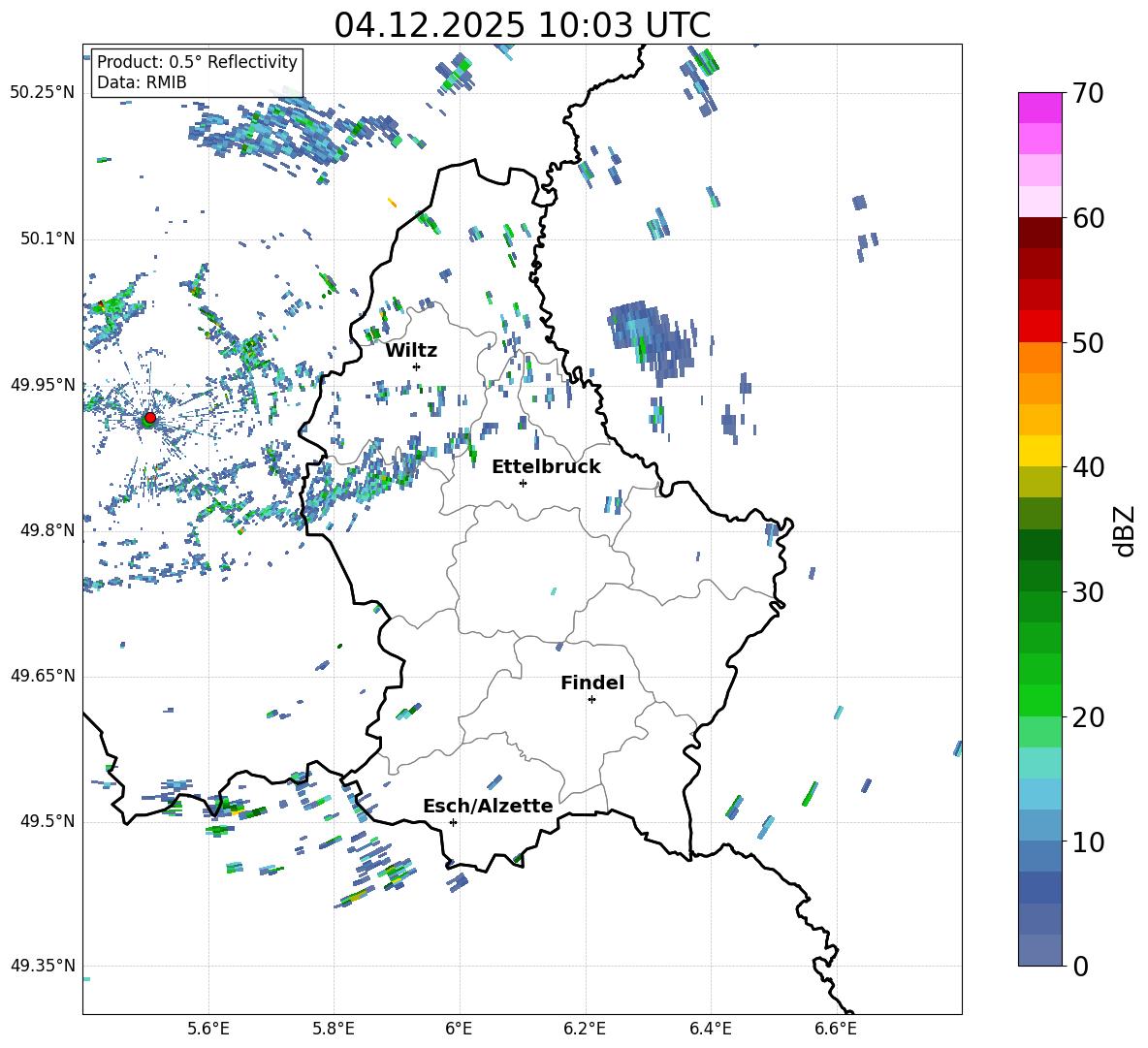Click the Data: RMIB line
The height and width of the screenshot is (1048, 1148).
[x=142, y=82]
